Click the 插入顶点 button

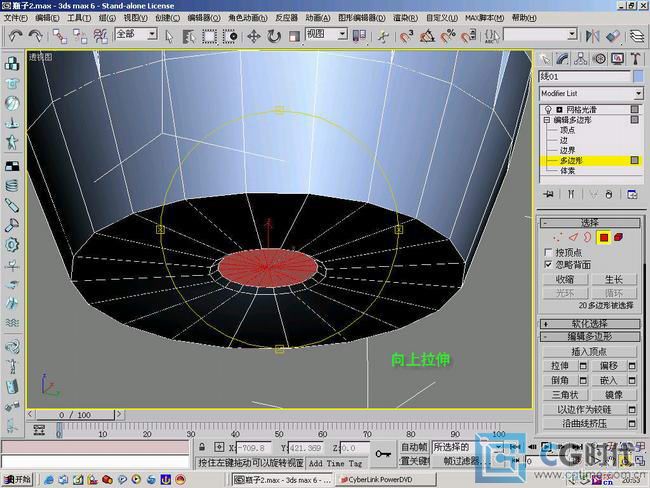589,352
